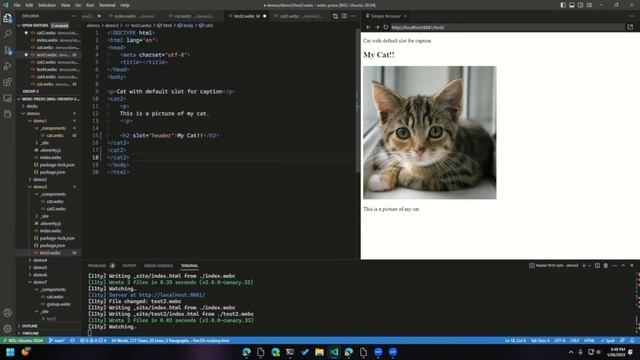
Task: Expand the OUTLINE section
Action: pos(29,326)
